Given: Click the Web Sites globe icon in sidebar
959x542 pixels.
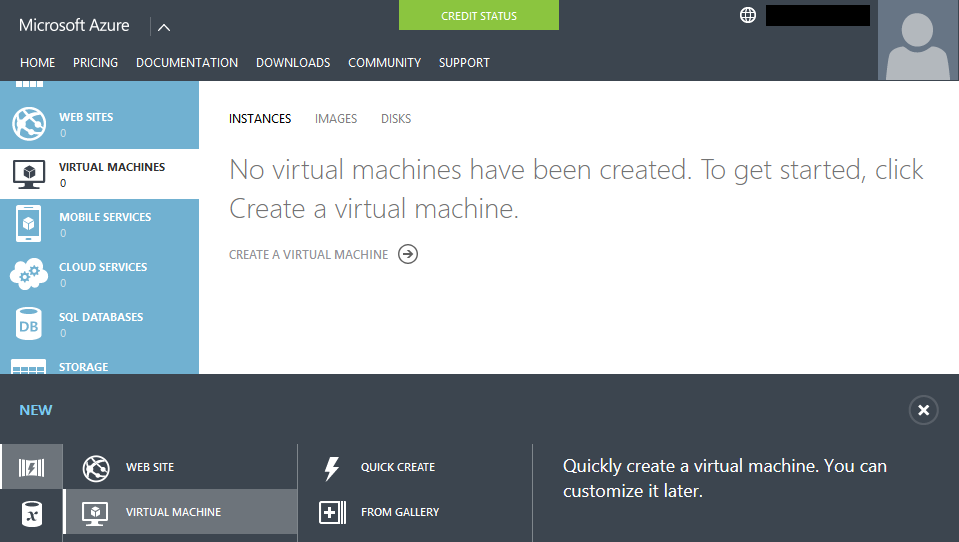Looking at the screenshot, I should [x=29, y=124].
